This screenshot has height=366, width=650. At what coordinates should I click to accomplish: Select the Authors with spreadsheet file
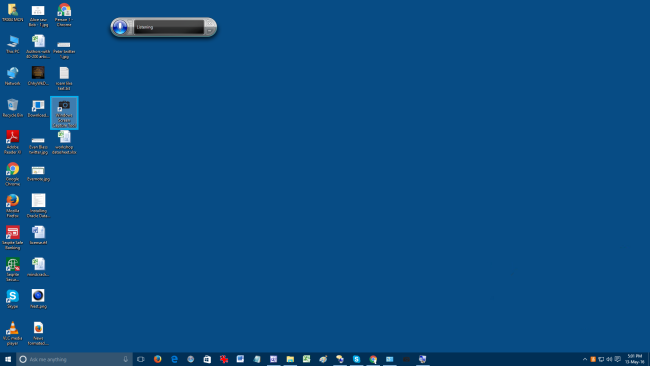point(39,47)
